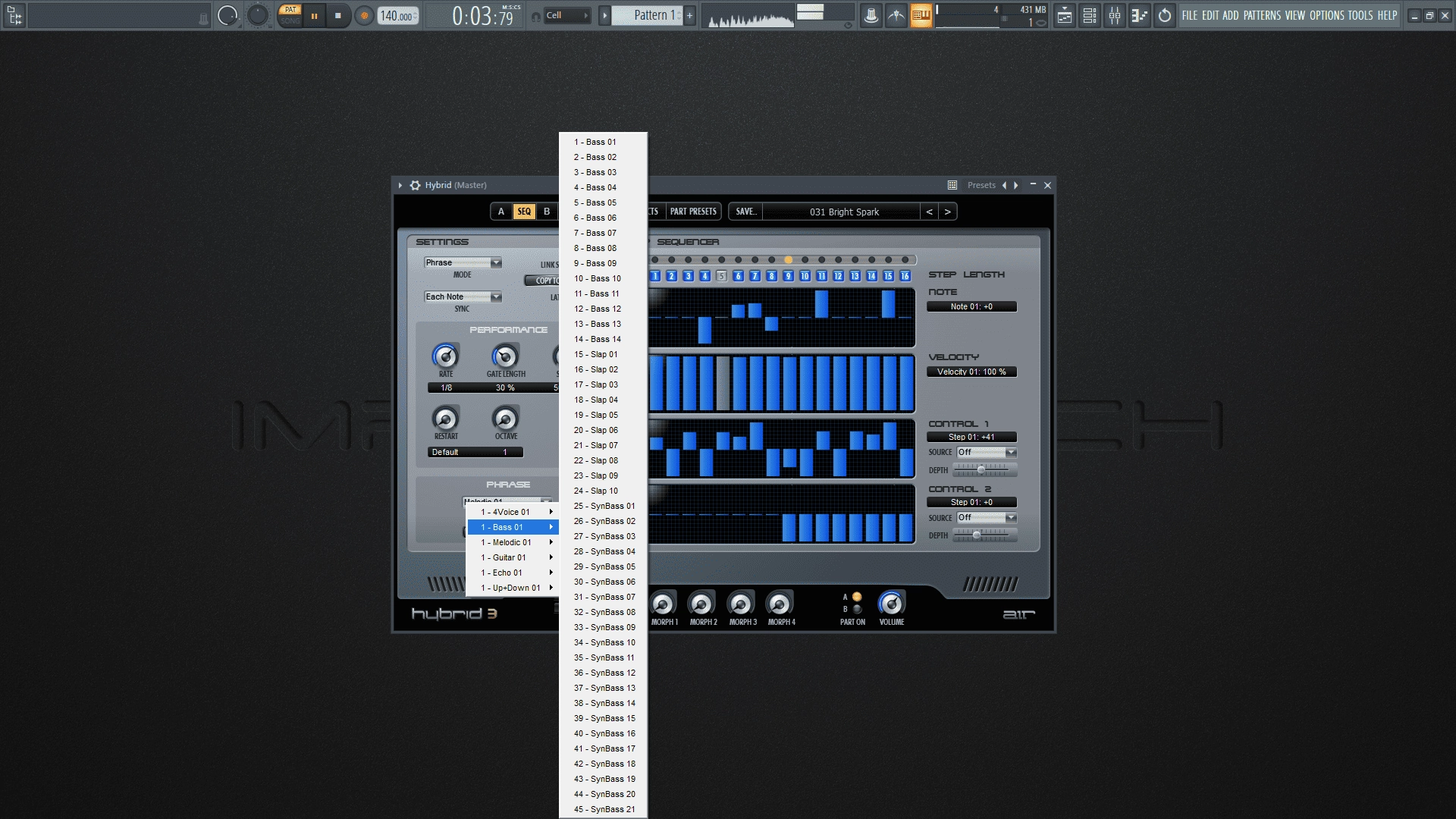
Task: Click the circular undo history icon
Action: pyautogui.click(x=1165, y=15)
